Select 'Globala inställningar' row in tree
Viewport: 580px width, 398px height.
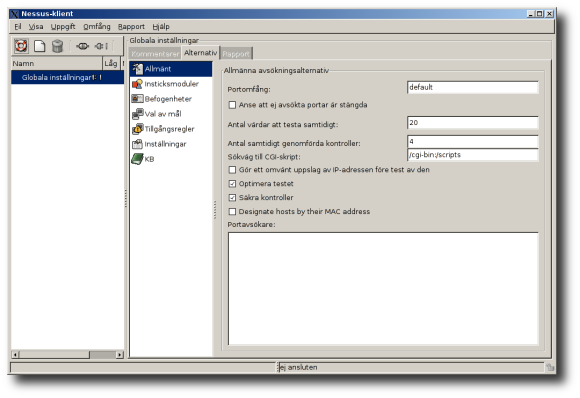click(x=67, y=77)
